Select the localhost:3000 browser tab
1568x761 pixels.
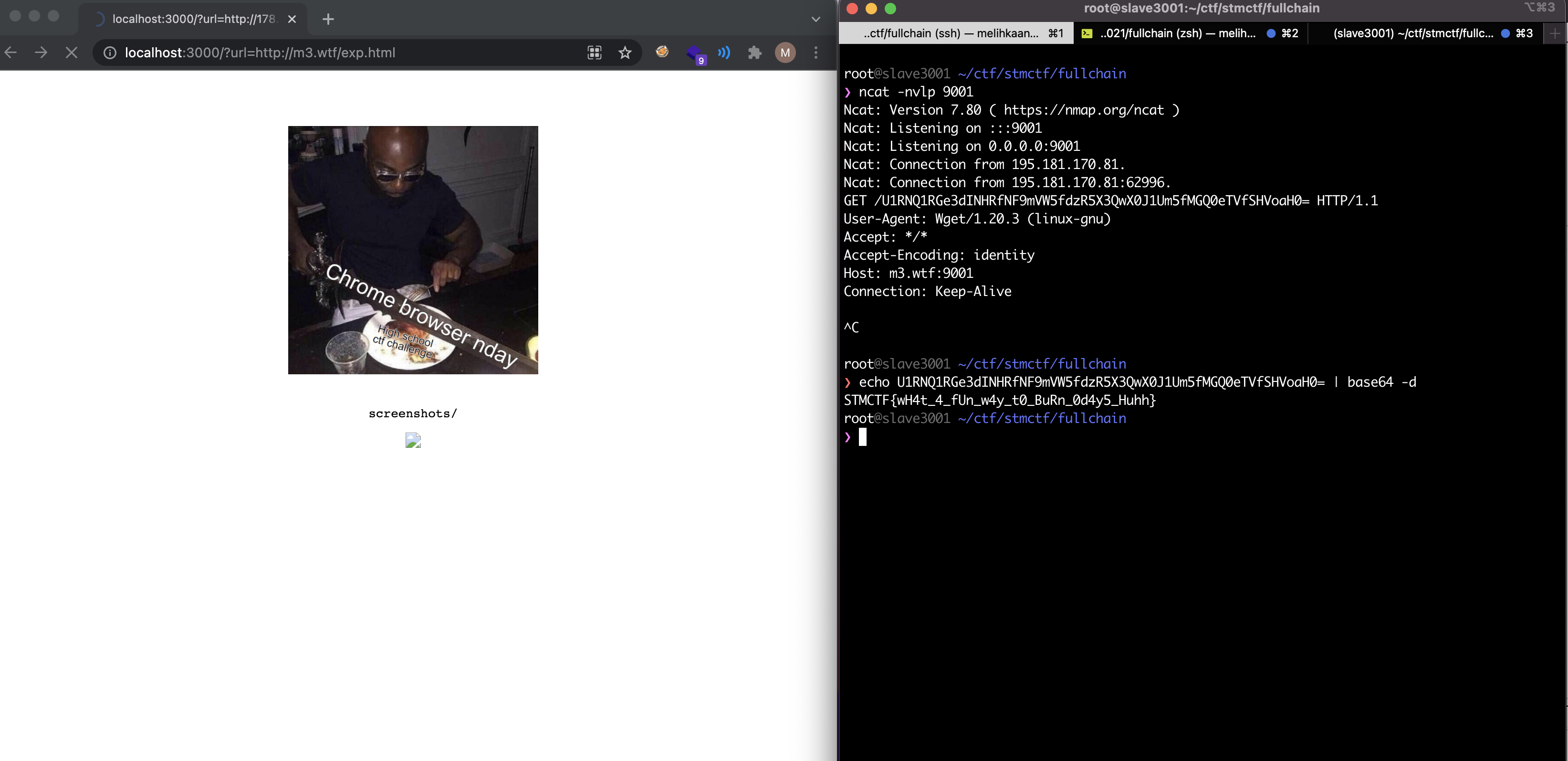coord(192,19)
